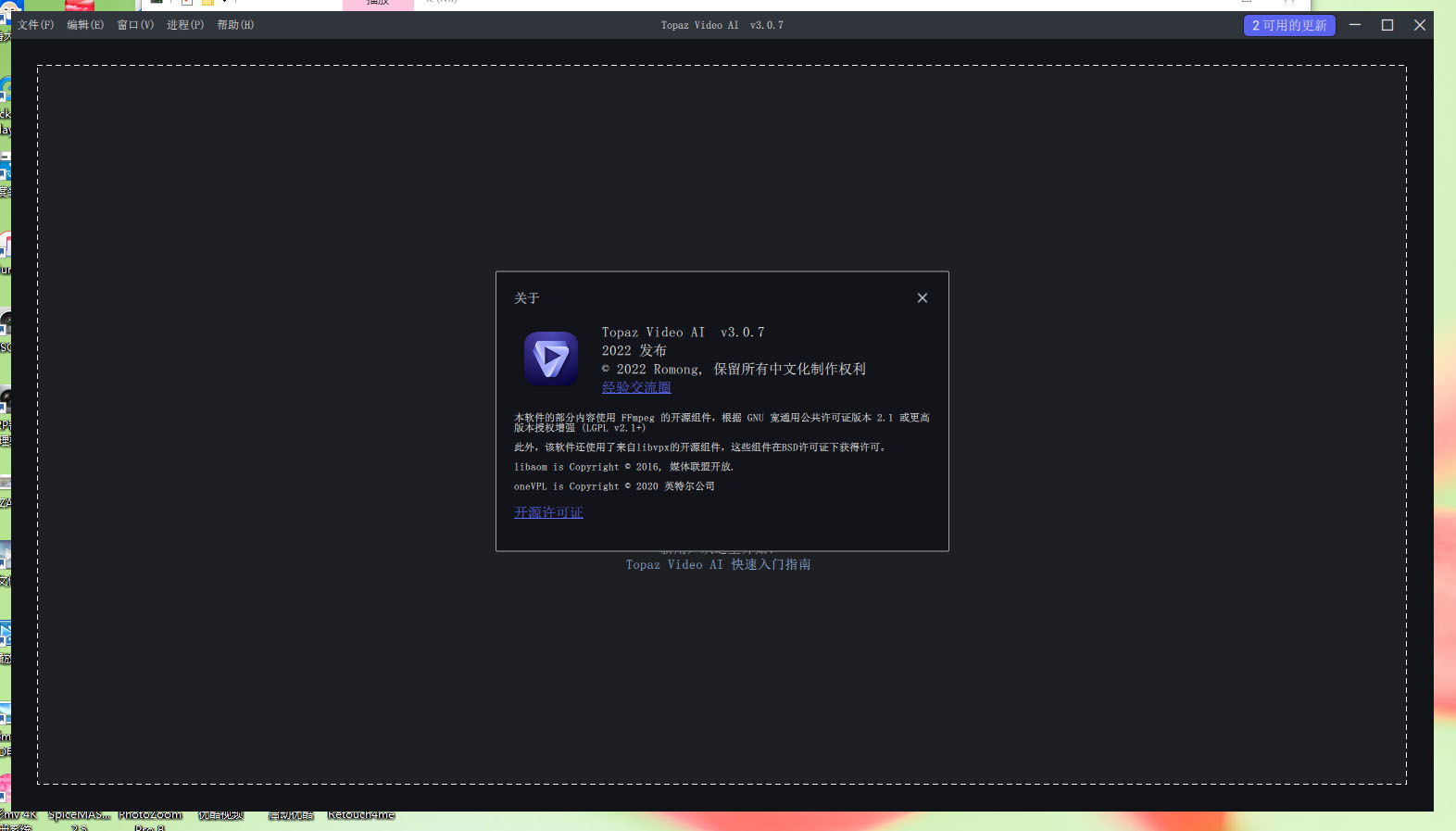This screenshot has width=1456, height=831.
Task: Maximize the Topaz Video AI window
Action: coord(1387,25)
